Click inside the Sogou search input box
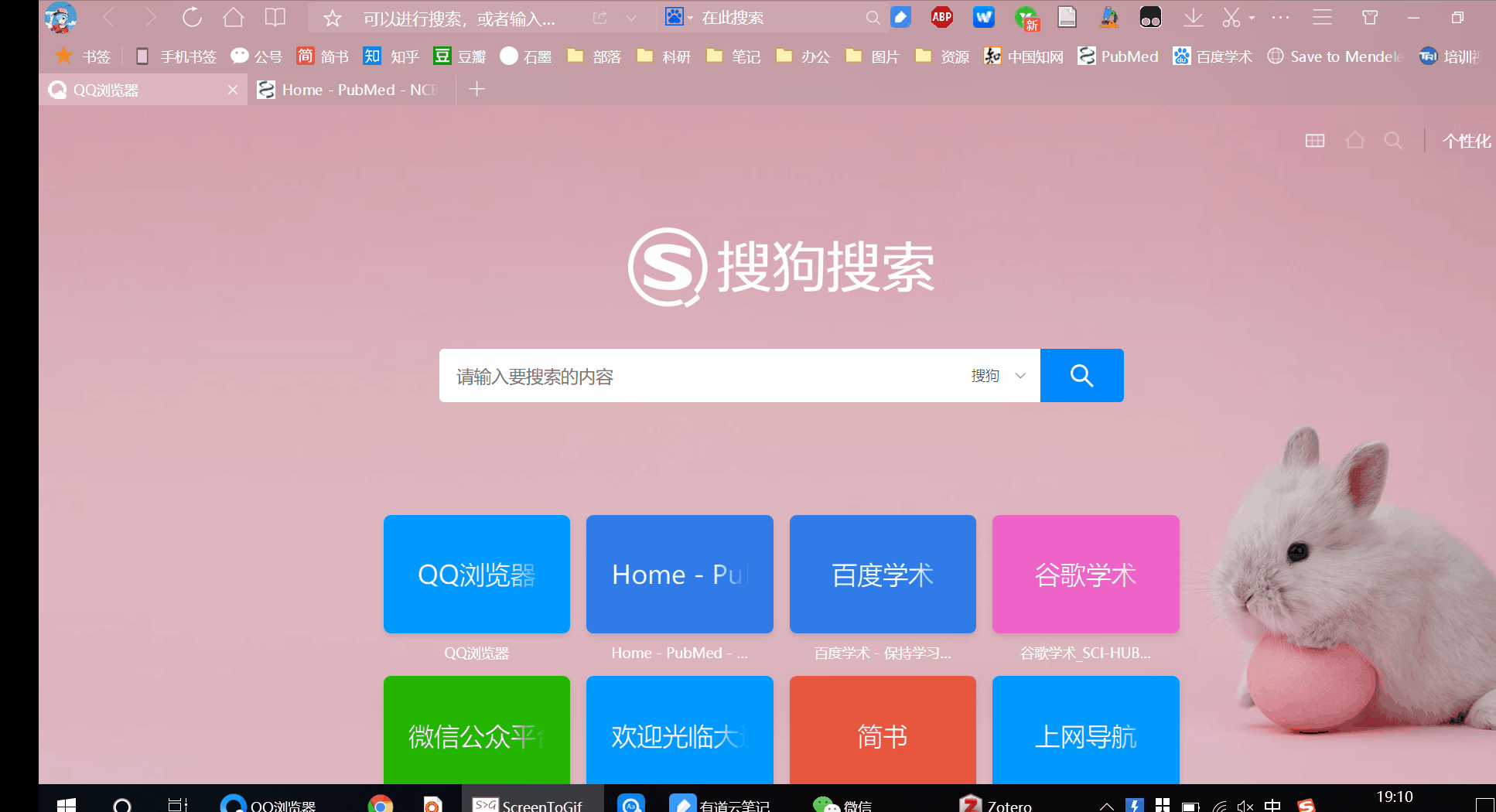 click(696, 376)
